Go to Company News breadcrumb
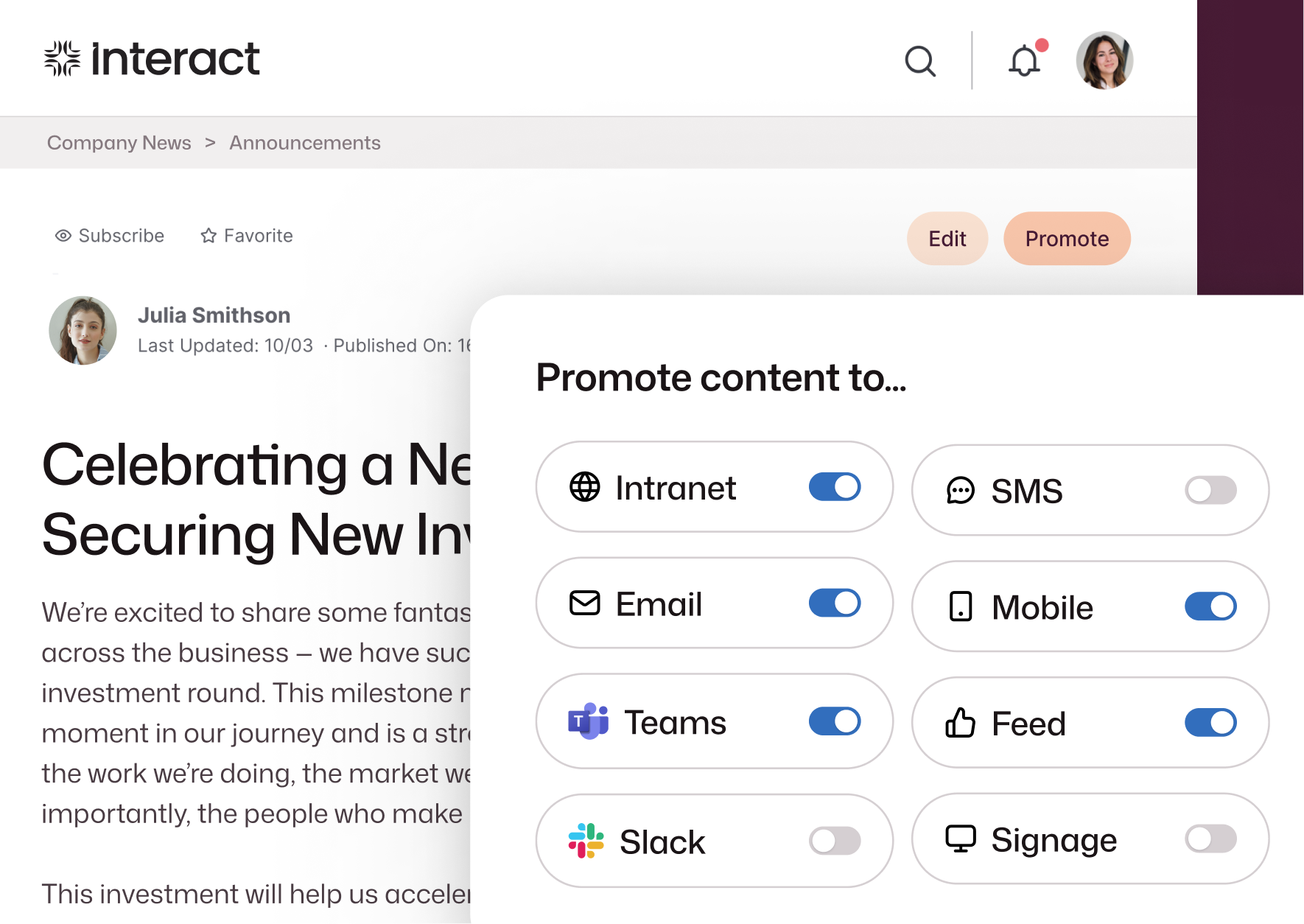 tap(119, 143)
